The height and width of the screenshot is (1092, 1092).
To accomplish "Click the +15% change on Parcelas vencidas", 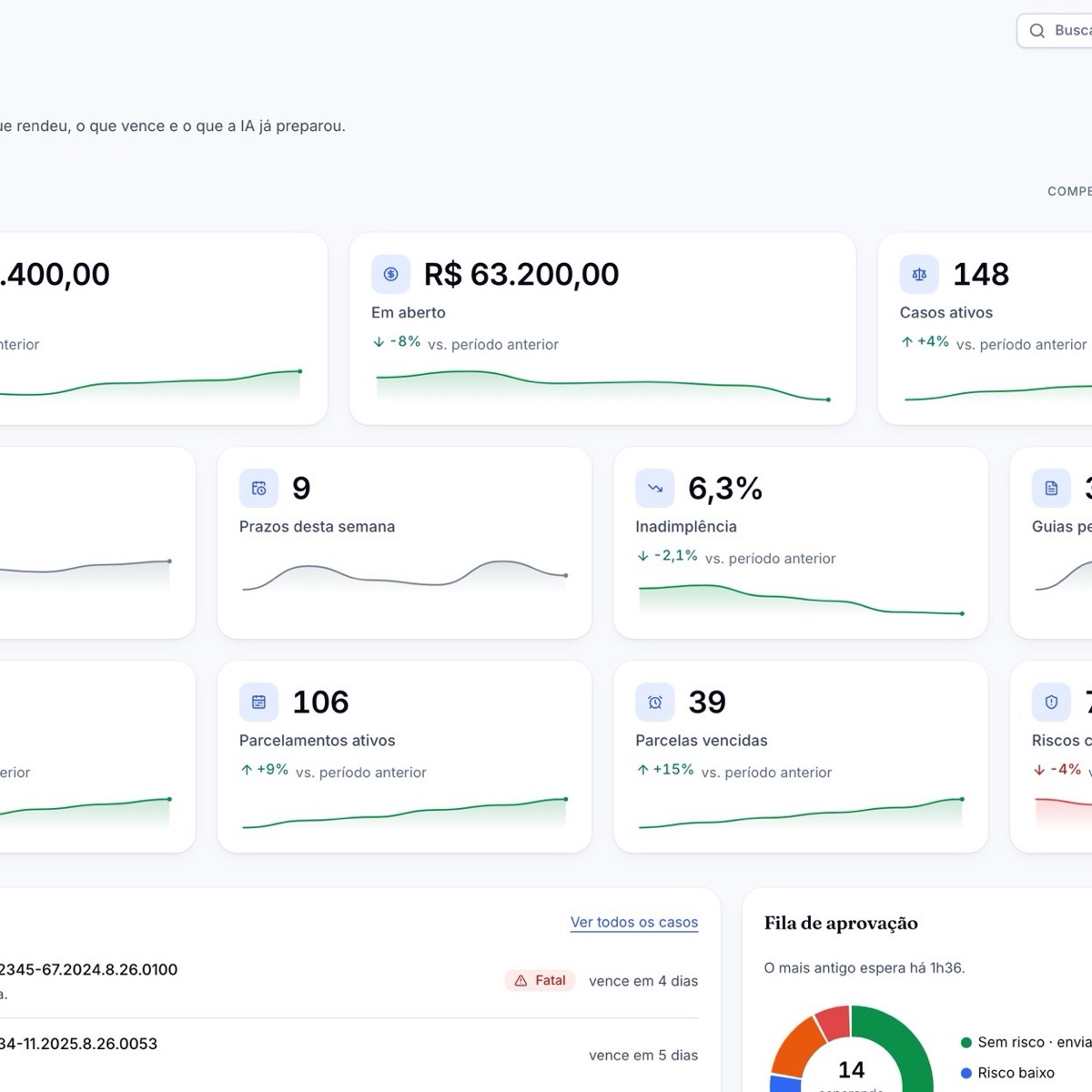I will [x=665, y=770].
